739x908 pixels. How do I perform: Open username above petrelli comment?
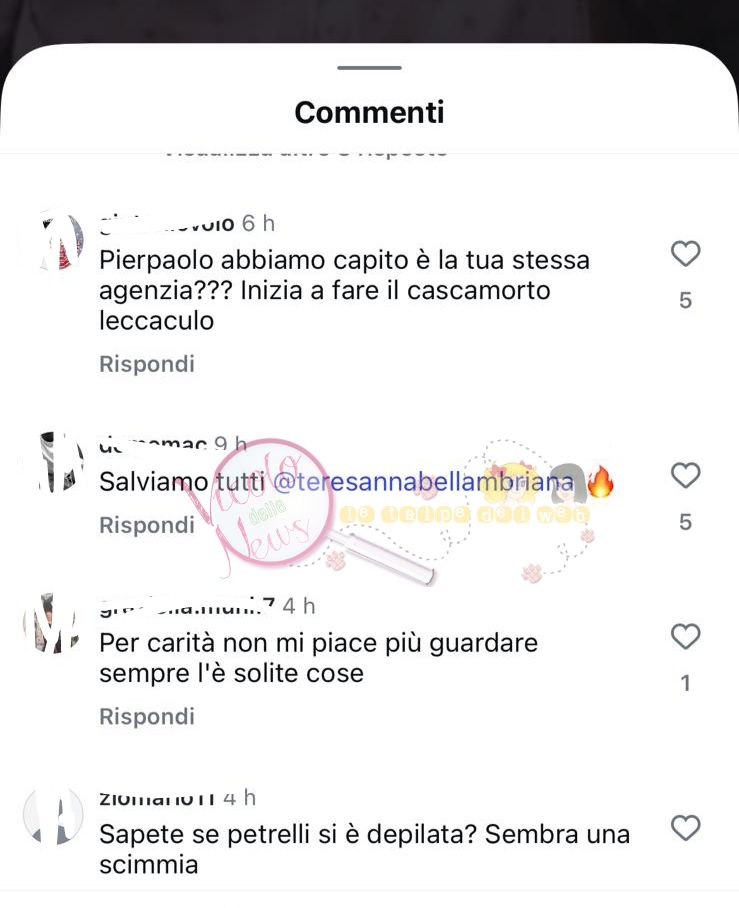(x=157, y=798)
